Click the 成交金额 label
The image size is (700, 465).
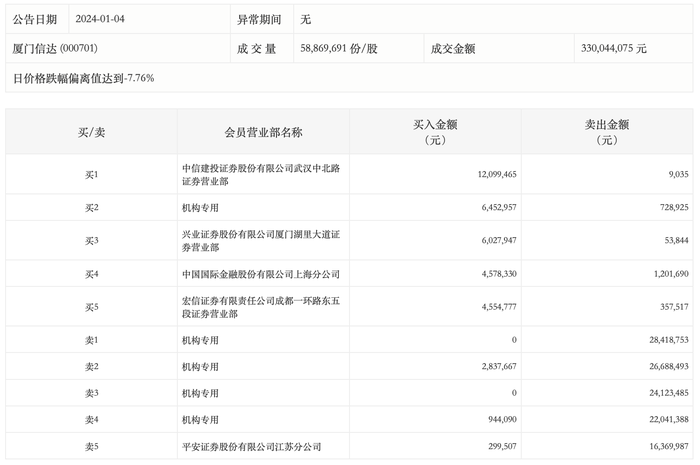(453, 49)
